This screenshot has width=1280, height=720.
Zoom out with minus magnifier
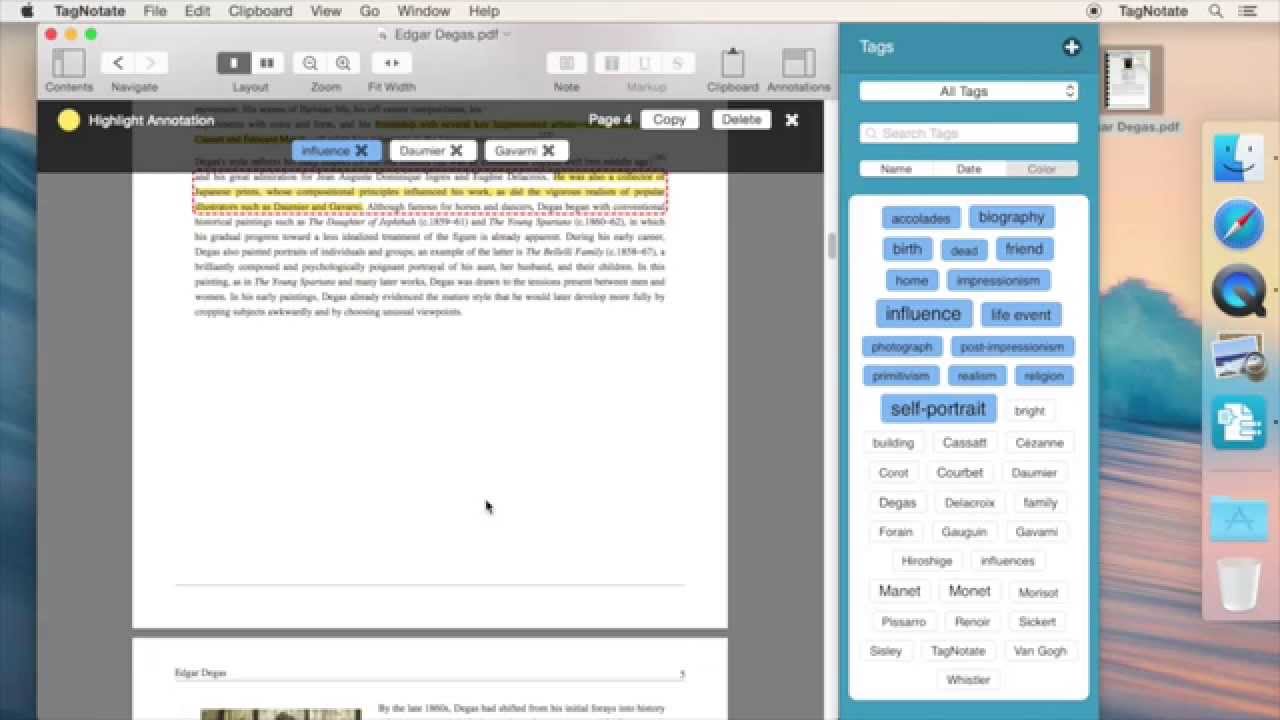(x=310, y=63)
